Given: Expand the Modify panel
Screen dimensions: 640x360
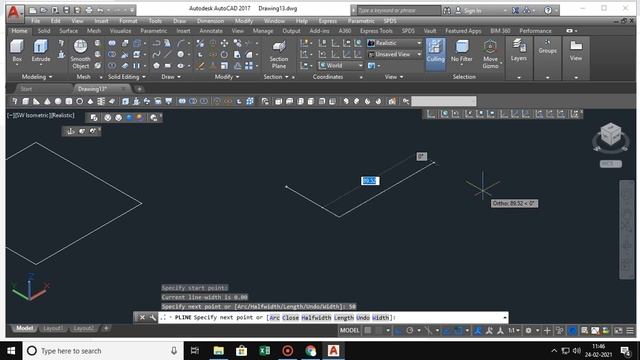Looking at the screenshot, I should pyautogui.click(x=227, y=77).
